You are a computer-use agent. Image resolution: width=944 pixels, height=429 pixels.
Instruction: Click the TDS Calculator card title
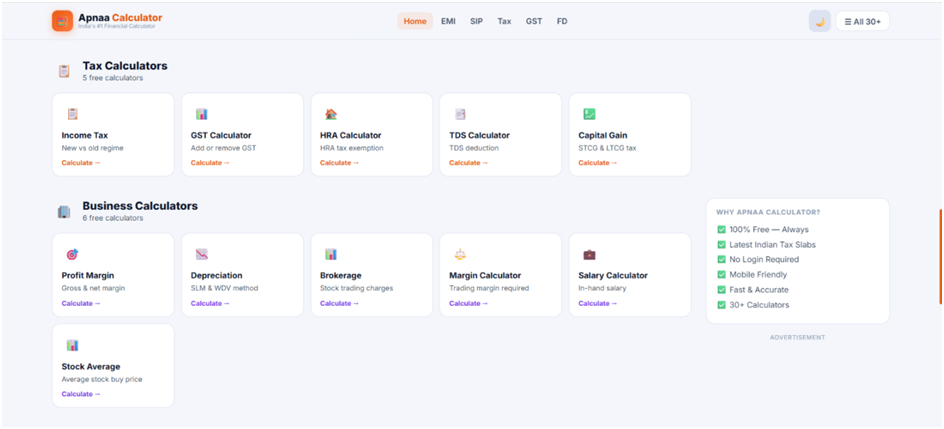tap(479, 135)
